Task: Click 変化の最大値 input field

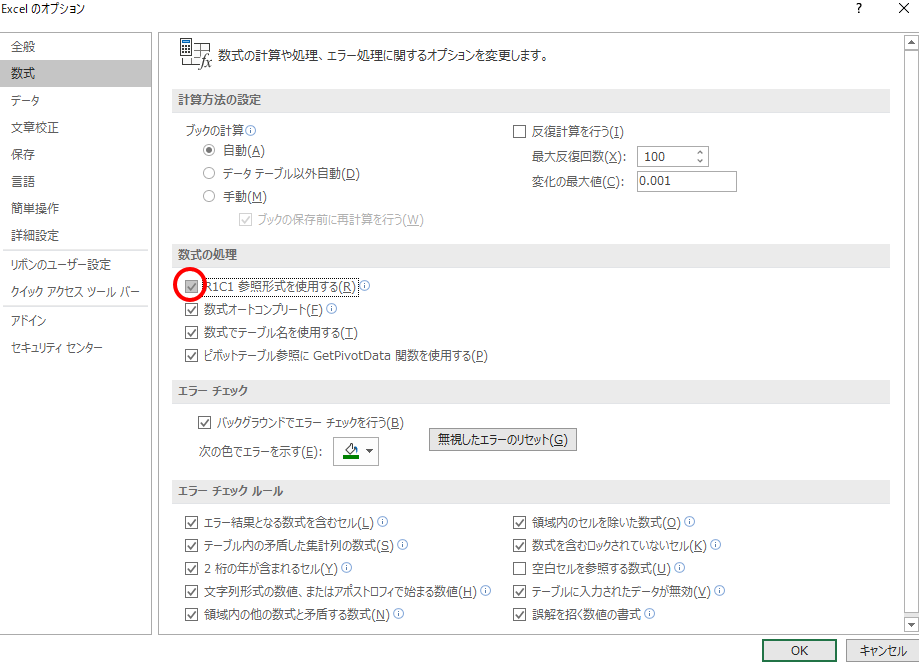Action: click(x=687, y=181)
